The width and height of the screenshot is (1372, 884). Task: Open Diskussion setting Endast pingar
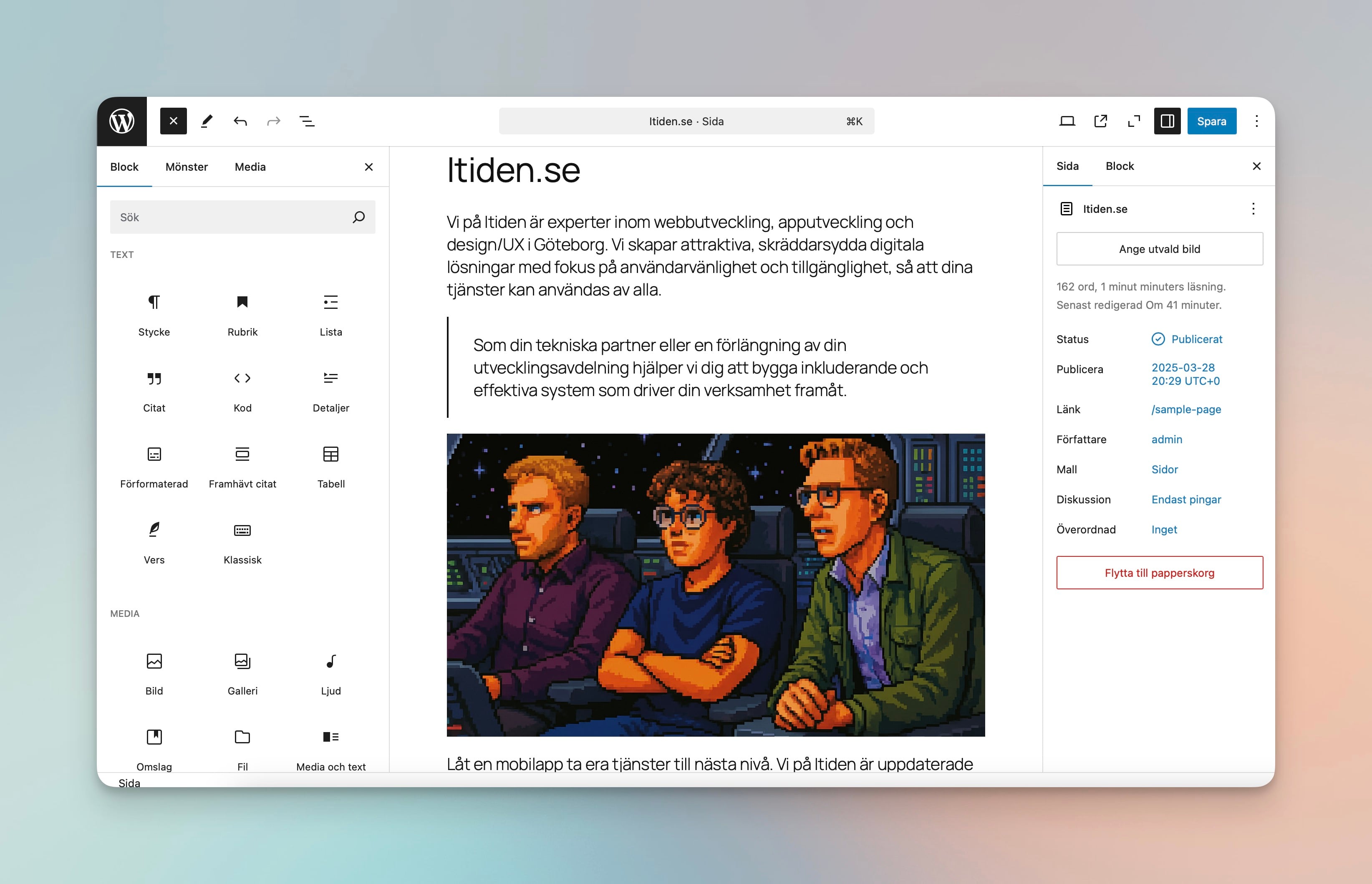point(1186,500)
